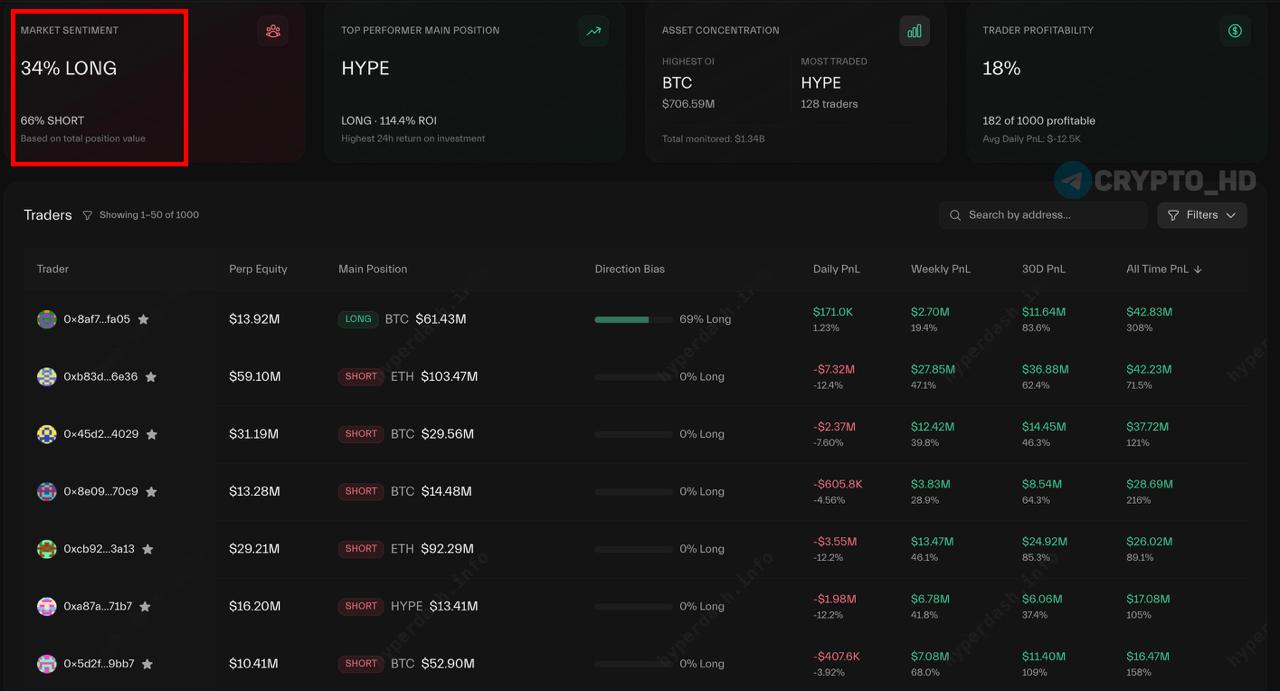This screenshot has height=691, width=1280.
Task: Open avatar of trader 0x8af7...fa05
Action: pos(46,319)
